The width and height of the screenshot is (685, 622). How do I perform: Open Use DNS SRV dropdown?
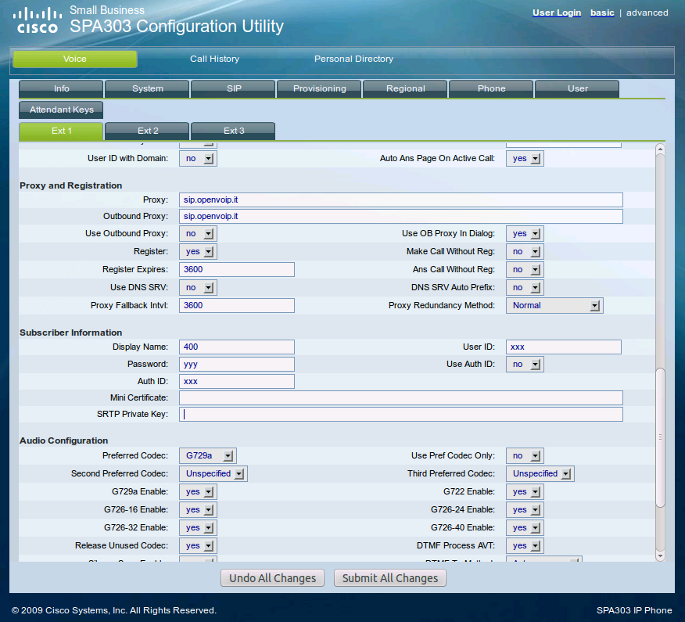[198, 287]
